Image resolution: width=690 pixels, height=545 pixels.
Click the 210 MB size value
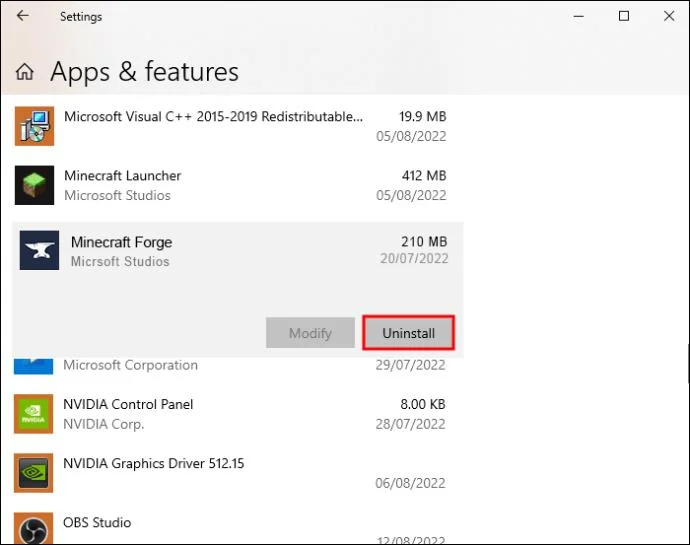(424, 242)
